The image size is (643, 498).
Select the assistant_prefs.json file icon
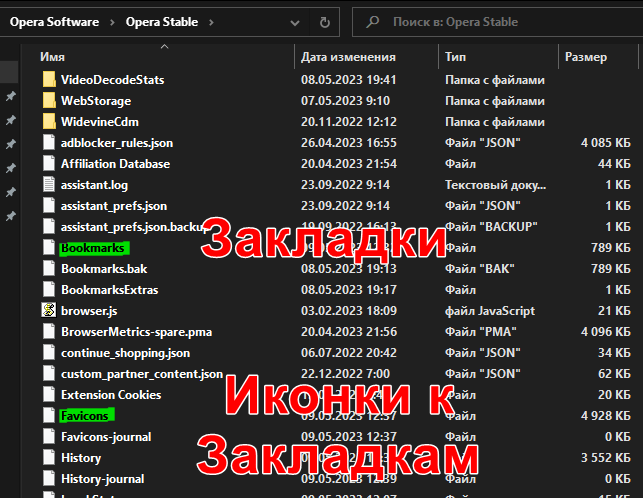(x=49, y=206)
